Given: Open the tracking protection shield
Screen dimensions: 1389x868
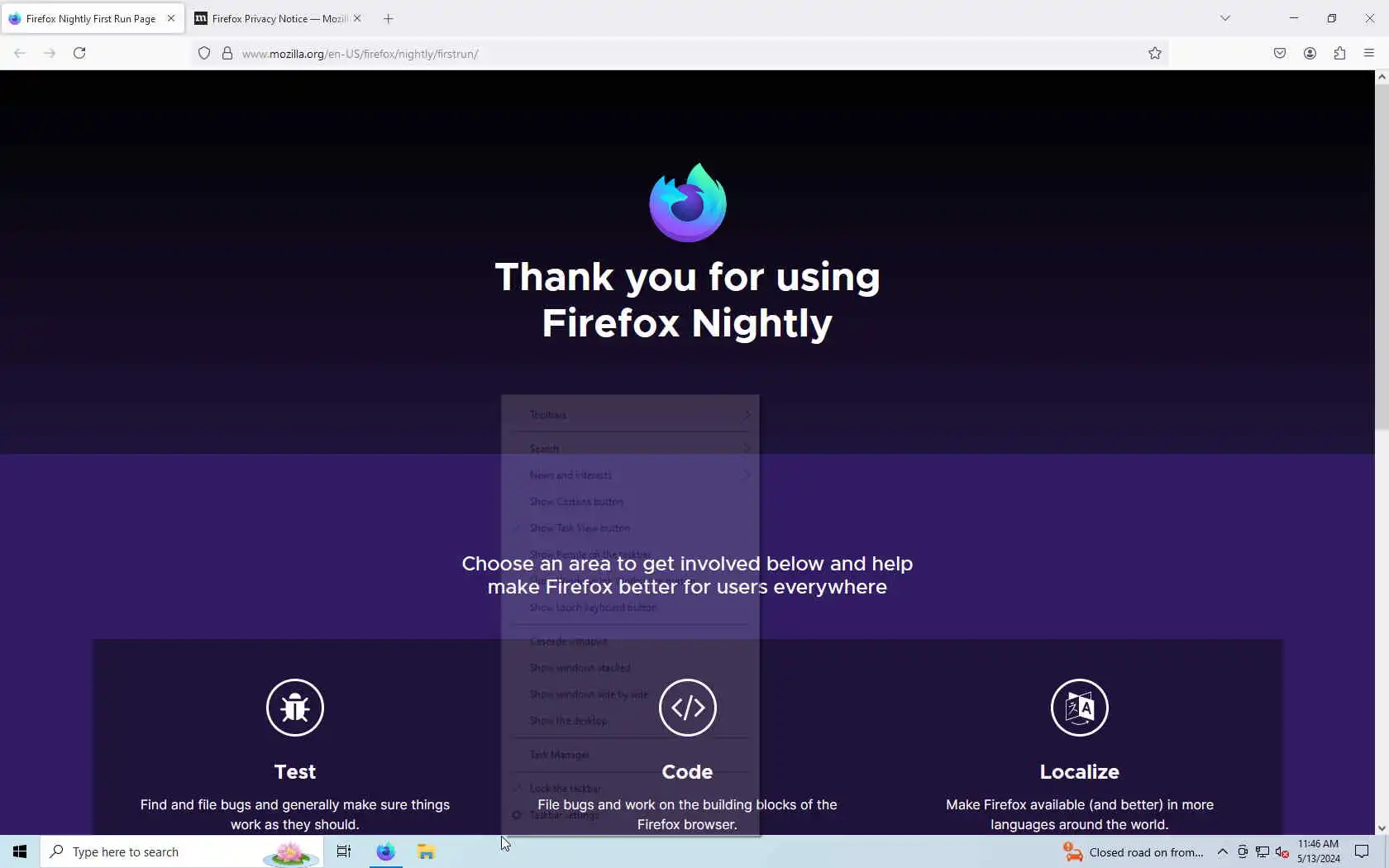Looking at the screenshot, I should 204,54.
